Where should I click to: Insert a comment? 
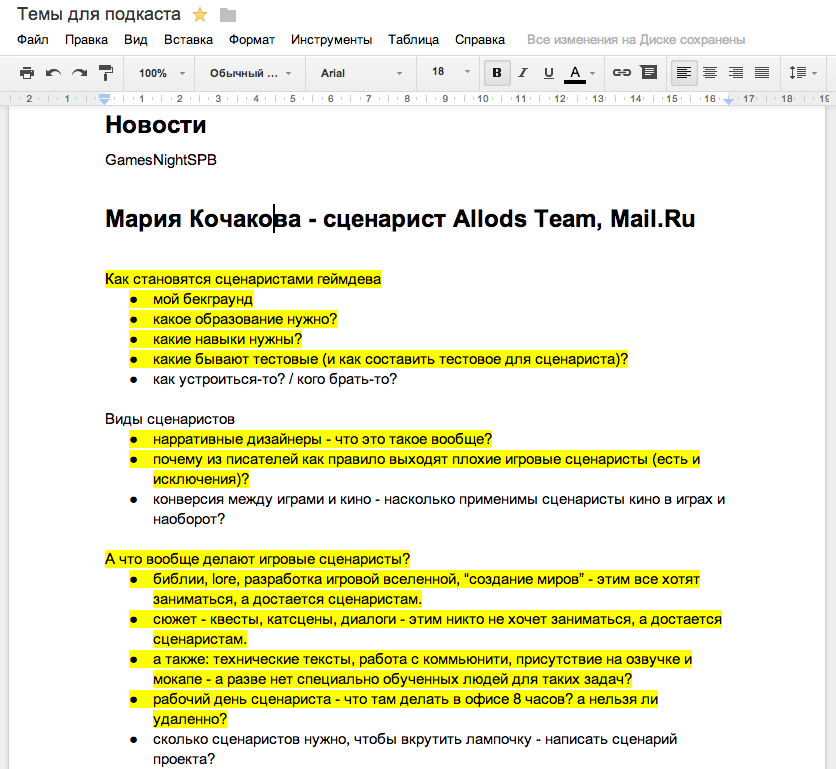(x=648, y=72)
